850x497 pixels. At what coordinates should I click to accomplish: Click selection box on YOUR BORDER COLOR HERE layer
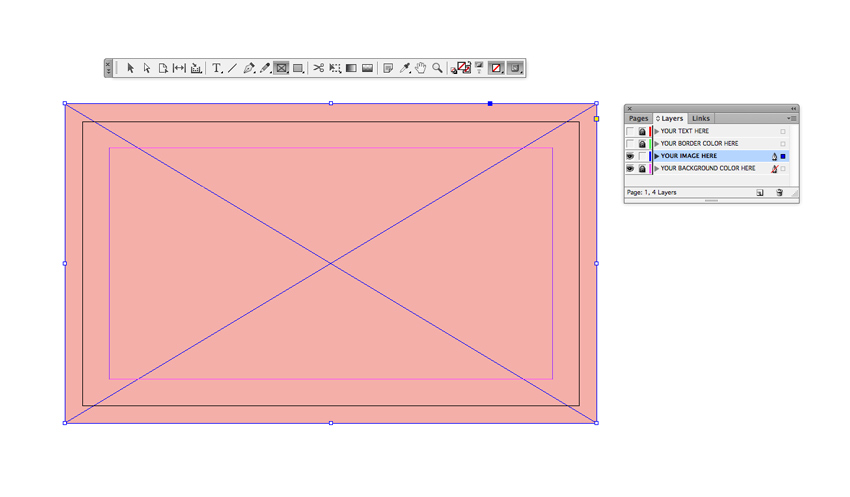[783, 144]
